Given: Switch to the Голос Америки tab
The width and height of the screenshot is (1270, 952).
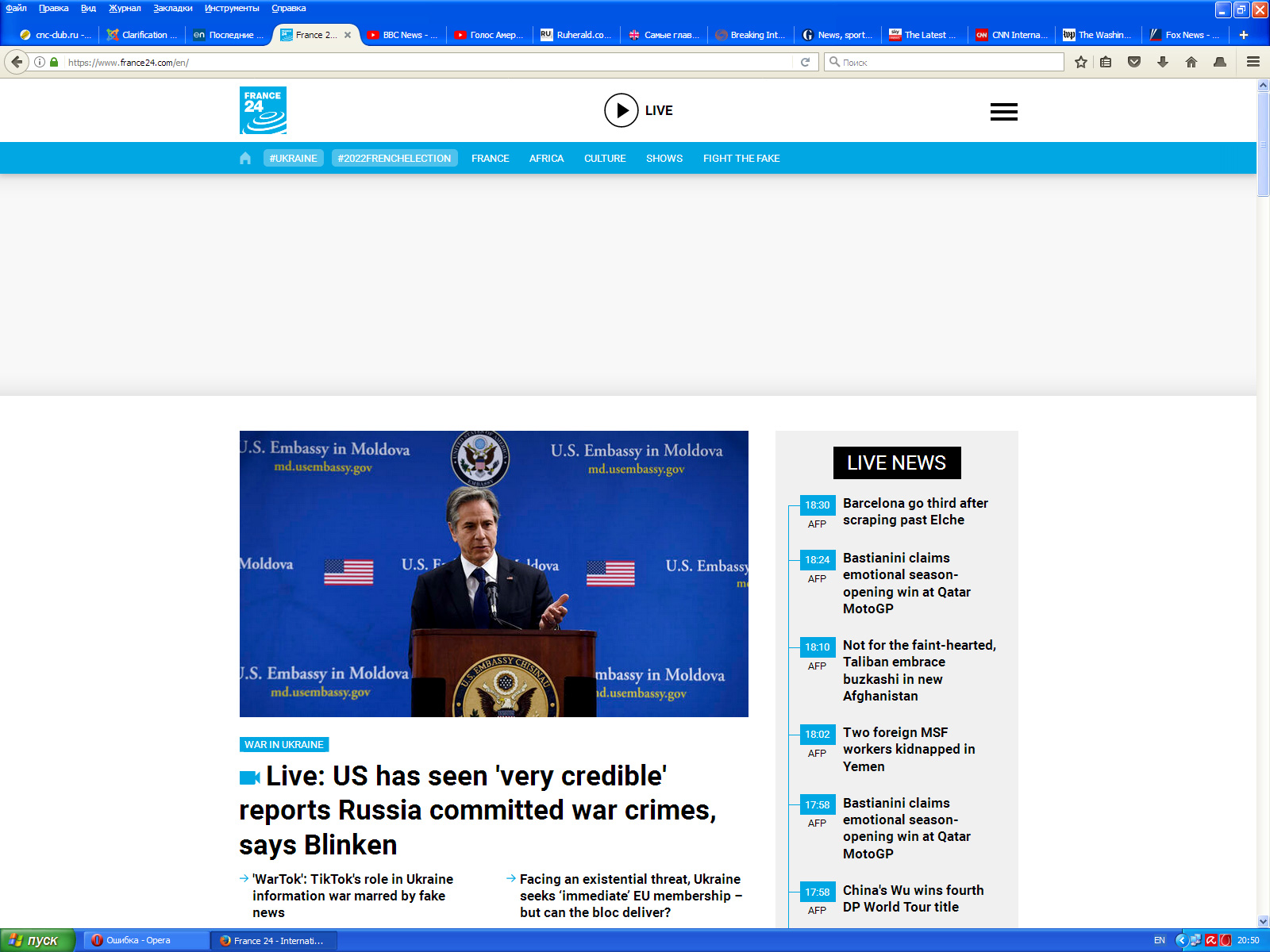Looking at the screenshot, I should 489,35.
